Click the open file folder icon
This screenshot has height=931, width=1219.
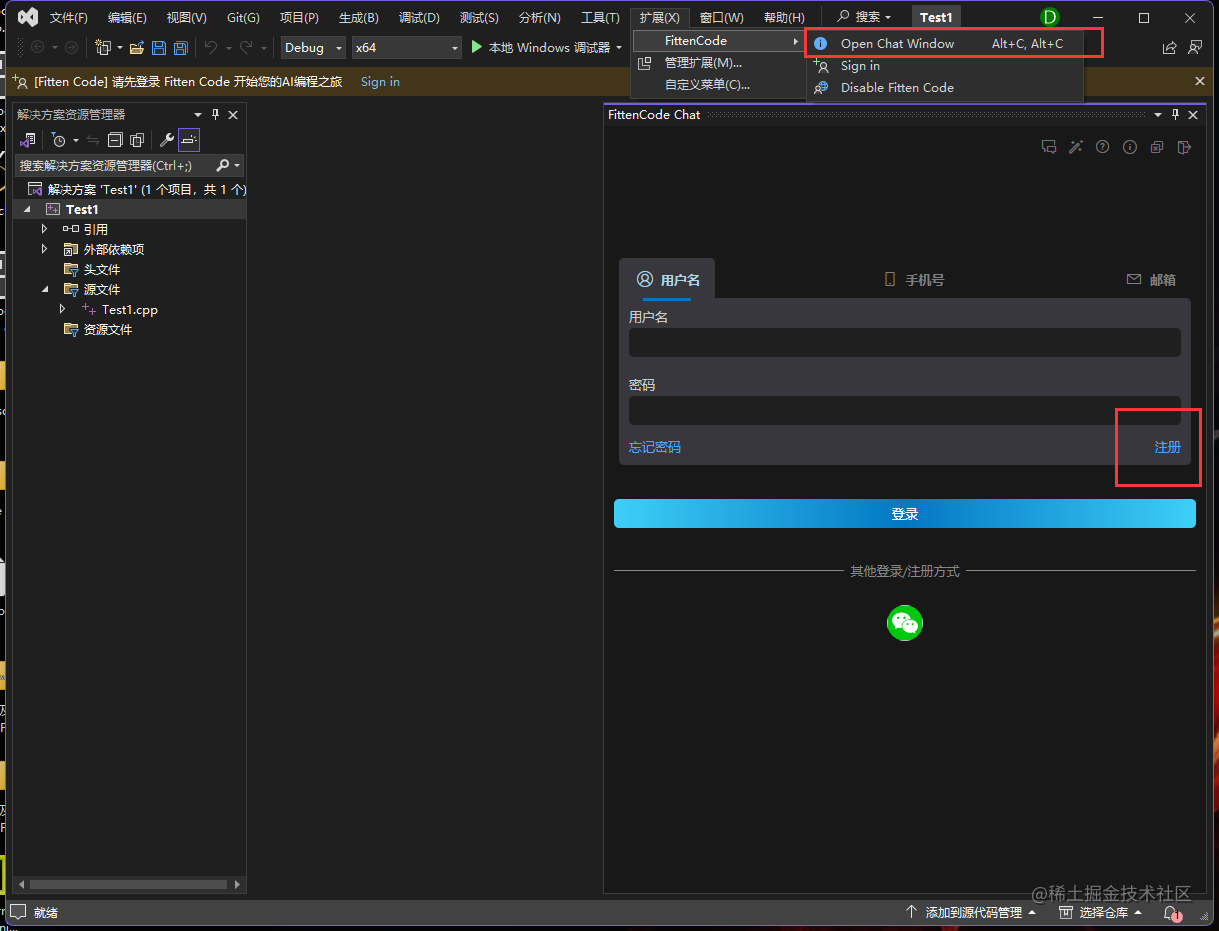[x=136, y=47]
